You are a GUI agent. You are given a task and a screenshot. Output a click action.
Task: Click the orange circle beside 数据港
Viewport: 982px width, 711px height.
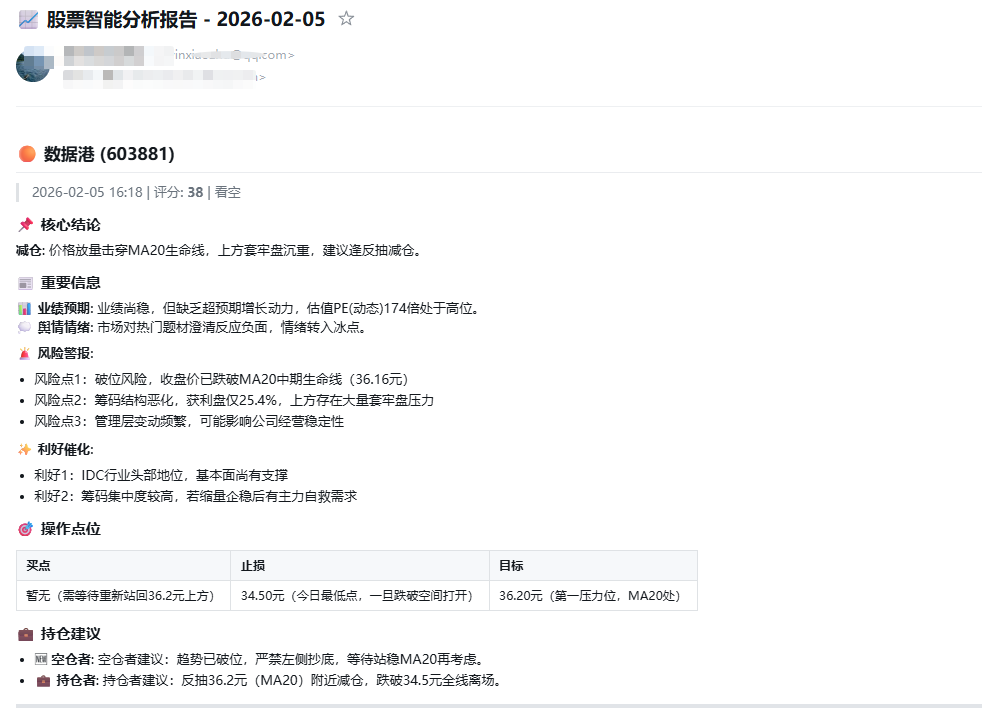[x=27, y=153]
